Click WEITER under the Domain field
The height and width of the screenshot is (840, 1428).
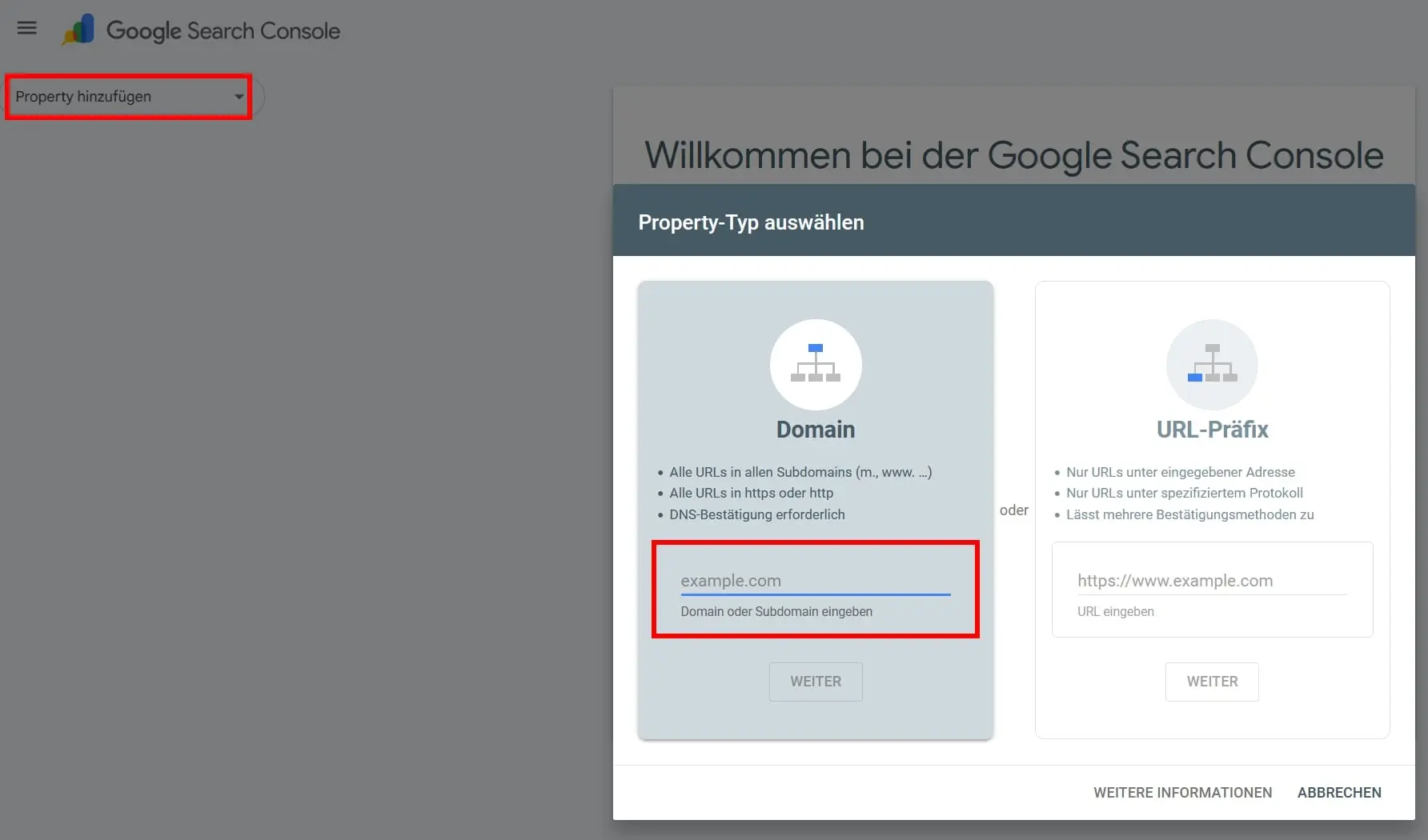816,682
